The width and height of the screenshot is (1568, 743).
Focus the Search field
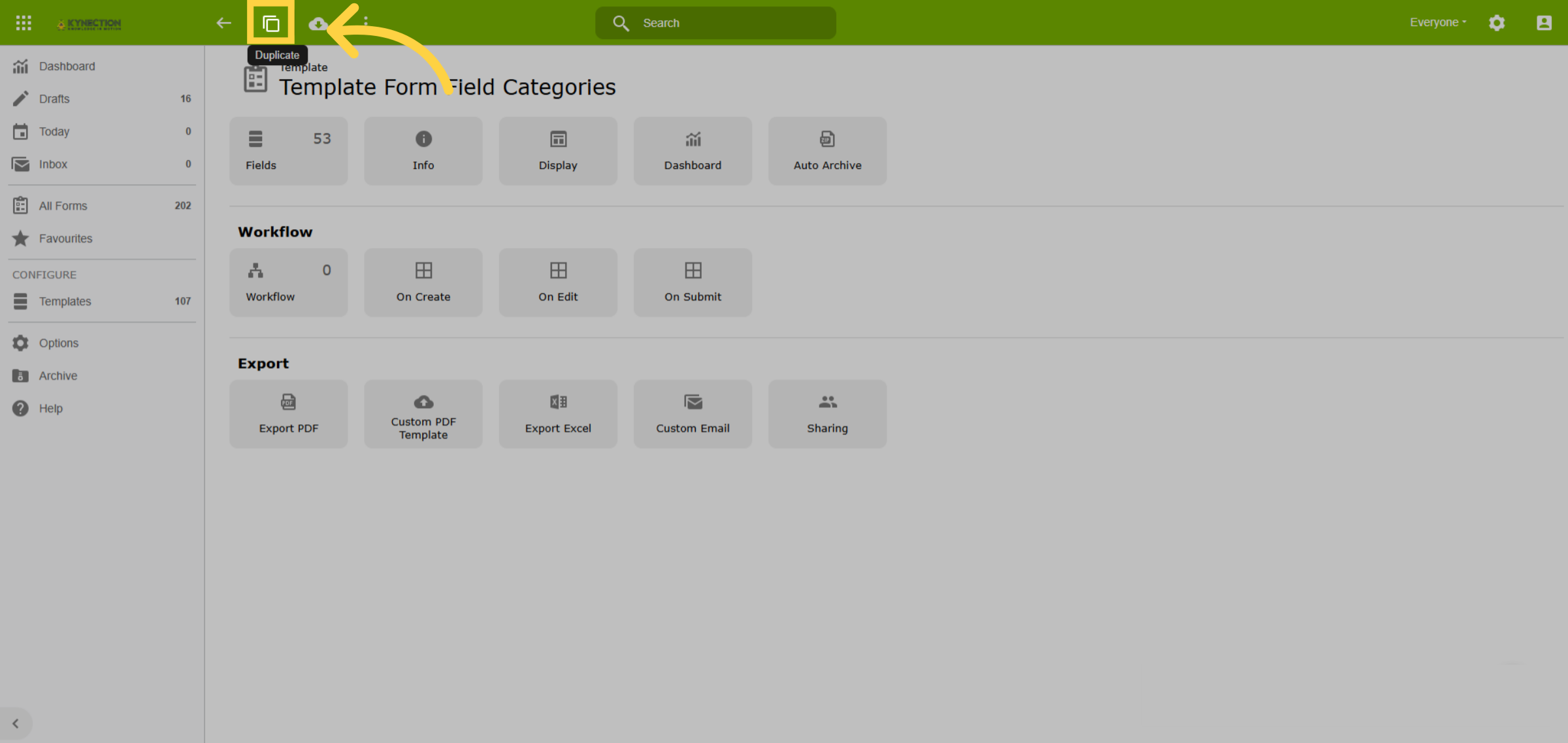715,23
